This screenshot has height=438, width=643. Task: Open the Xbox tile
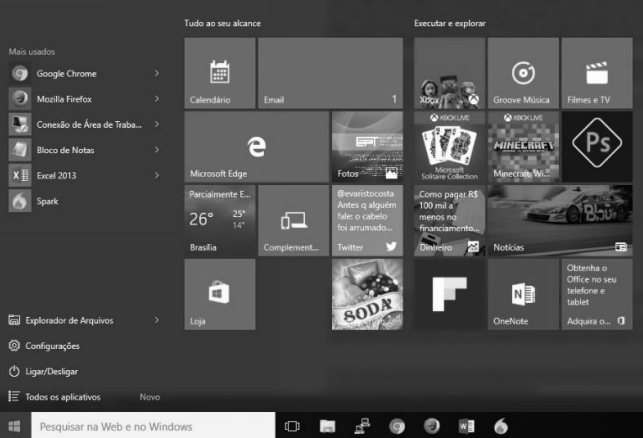[x=449, y=73]
